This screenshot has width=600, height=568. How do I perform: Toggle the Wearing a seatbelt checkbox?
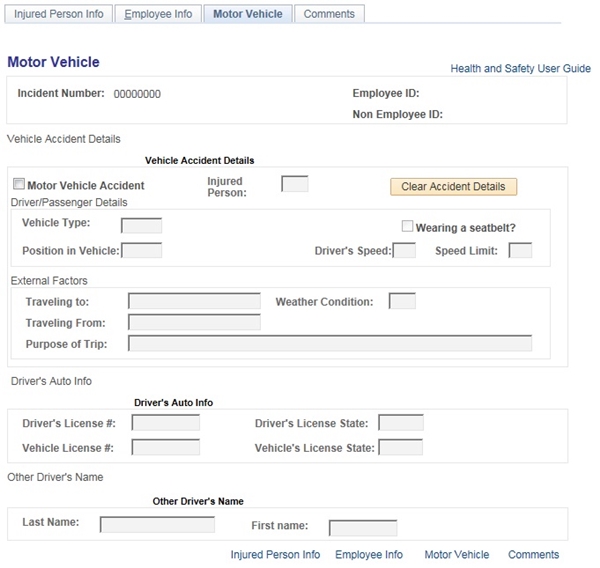tap(407, 227)
